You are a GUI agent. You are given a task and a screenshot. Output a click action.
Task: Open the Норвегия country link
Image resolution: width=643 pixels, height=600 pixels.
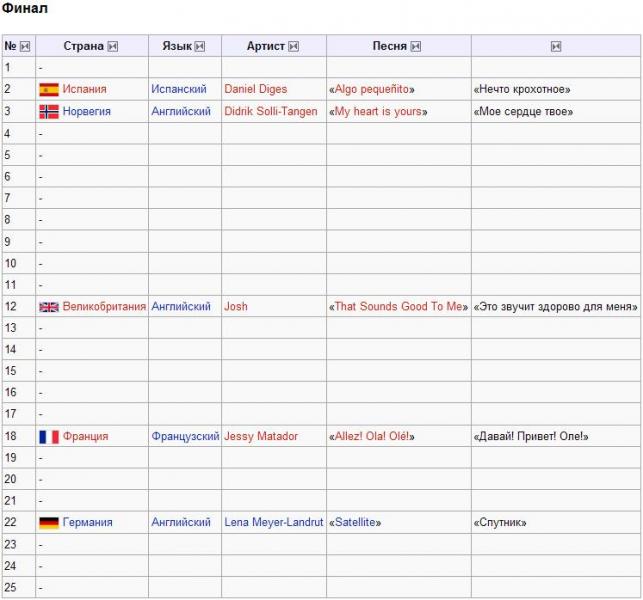pyautogui.click(x=87, y=112)
